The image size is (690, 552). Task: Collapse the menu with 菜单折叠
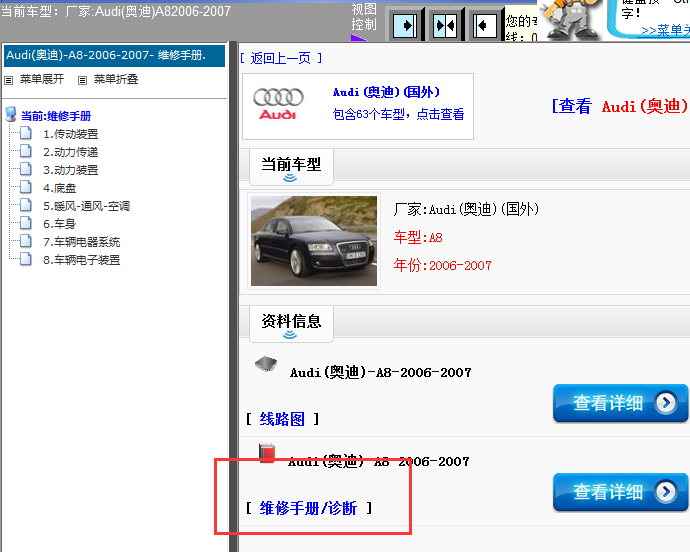[116, 79]
